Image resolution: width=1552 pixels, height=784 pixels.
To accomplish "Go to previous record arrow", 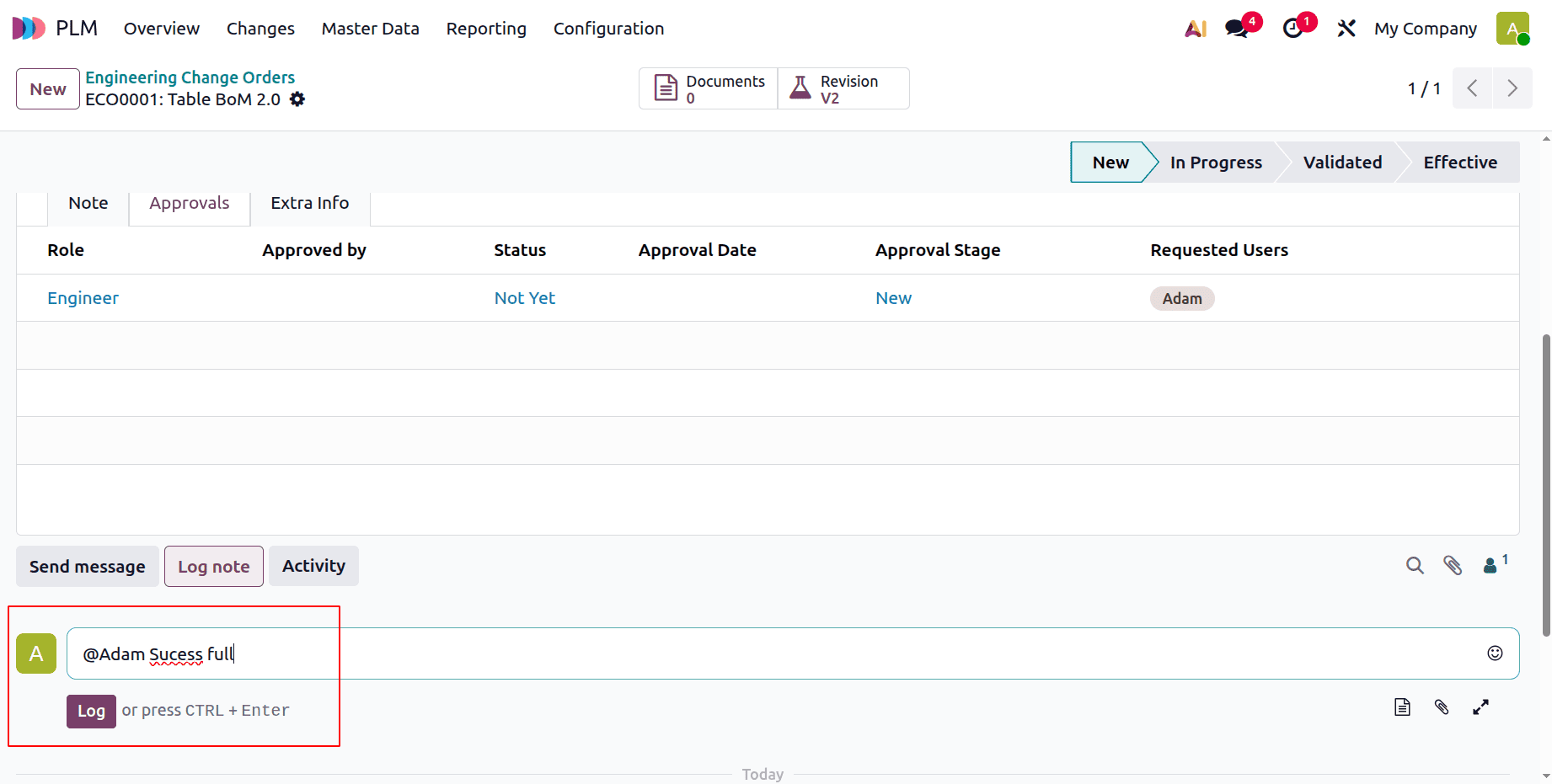I will pos(1472,88).
